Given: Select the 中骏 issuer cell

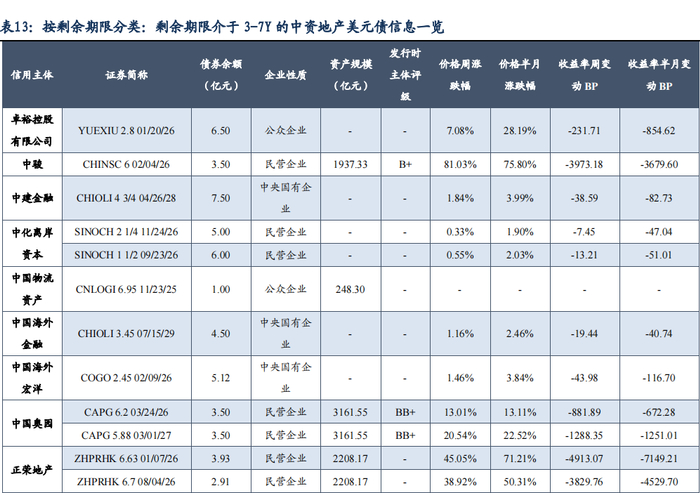Looking at the screenshot, I should click(32, 164).
